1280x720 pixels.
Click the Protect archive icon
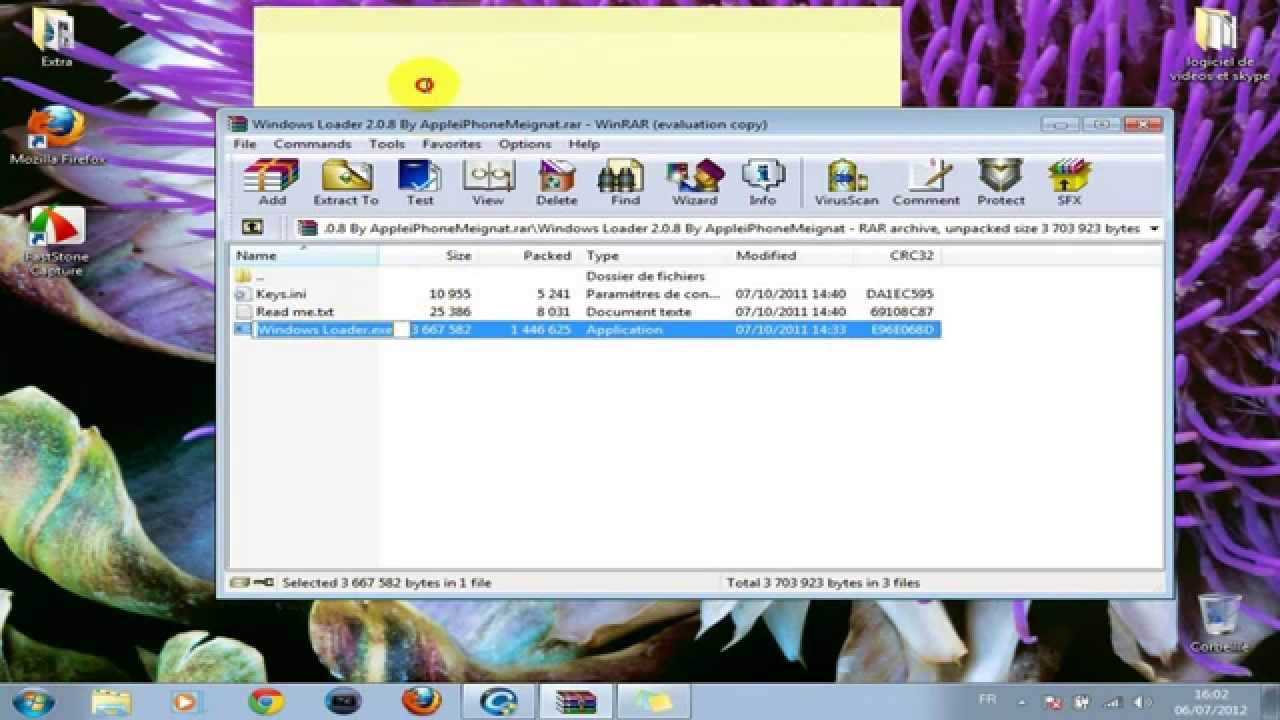(x=1001, y=182)
